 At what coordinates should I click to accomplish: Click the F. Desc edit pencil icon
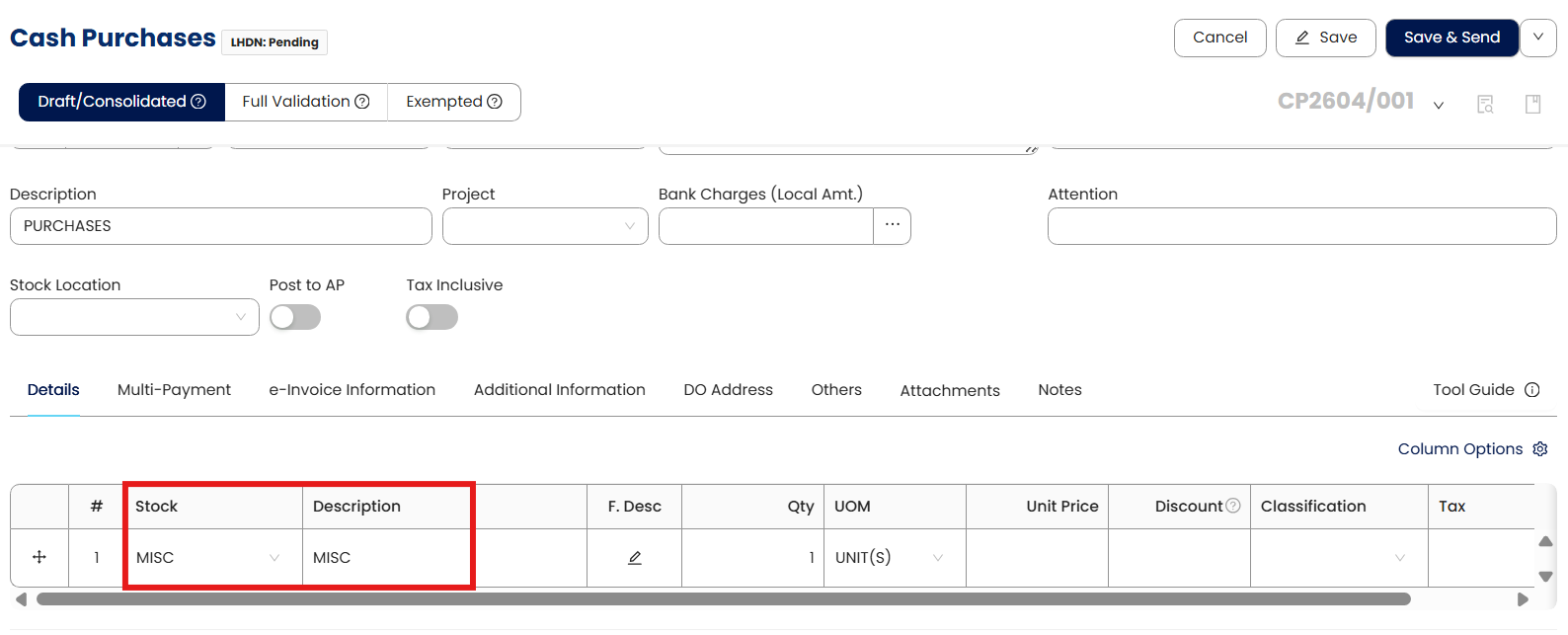635,558
